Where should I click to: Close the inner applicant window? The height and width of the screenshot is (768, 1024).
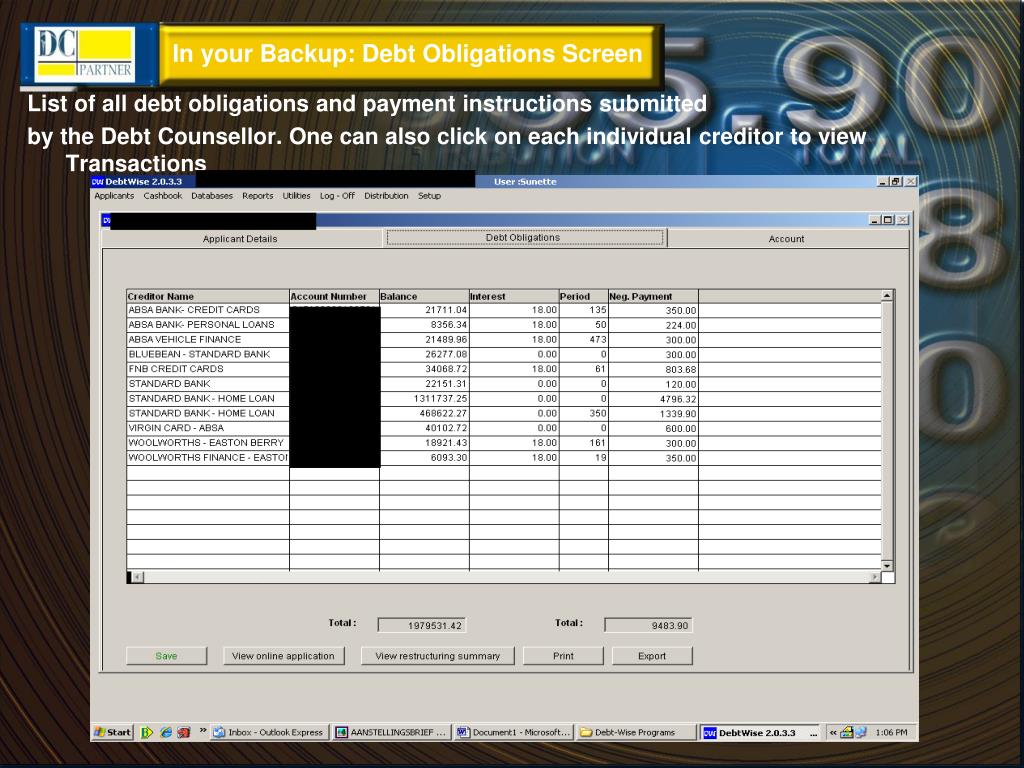point(903,220)
